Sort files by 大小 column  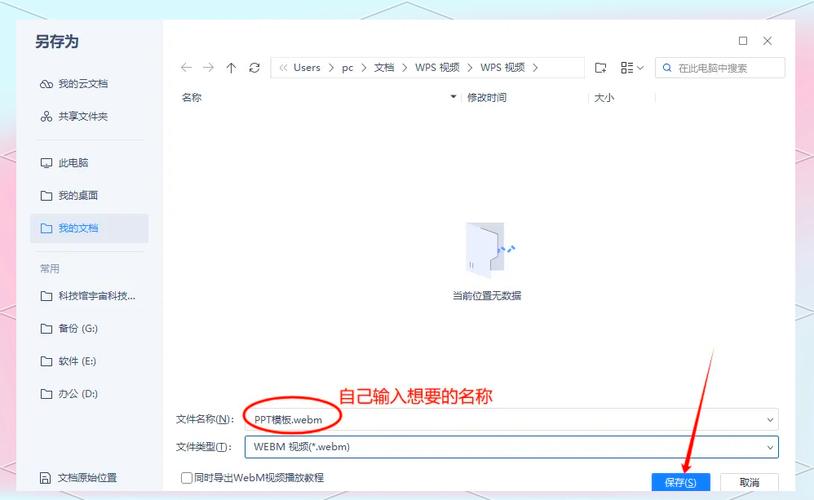[604, 98]
